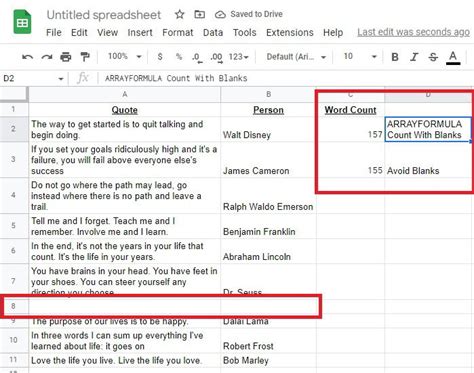Select the 'Bob Marley' cell
Screen dimensions: 474x373
[268, 360]
